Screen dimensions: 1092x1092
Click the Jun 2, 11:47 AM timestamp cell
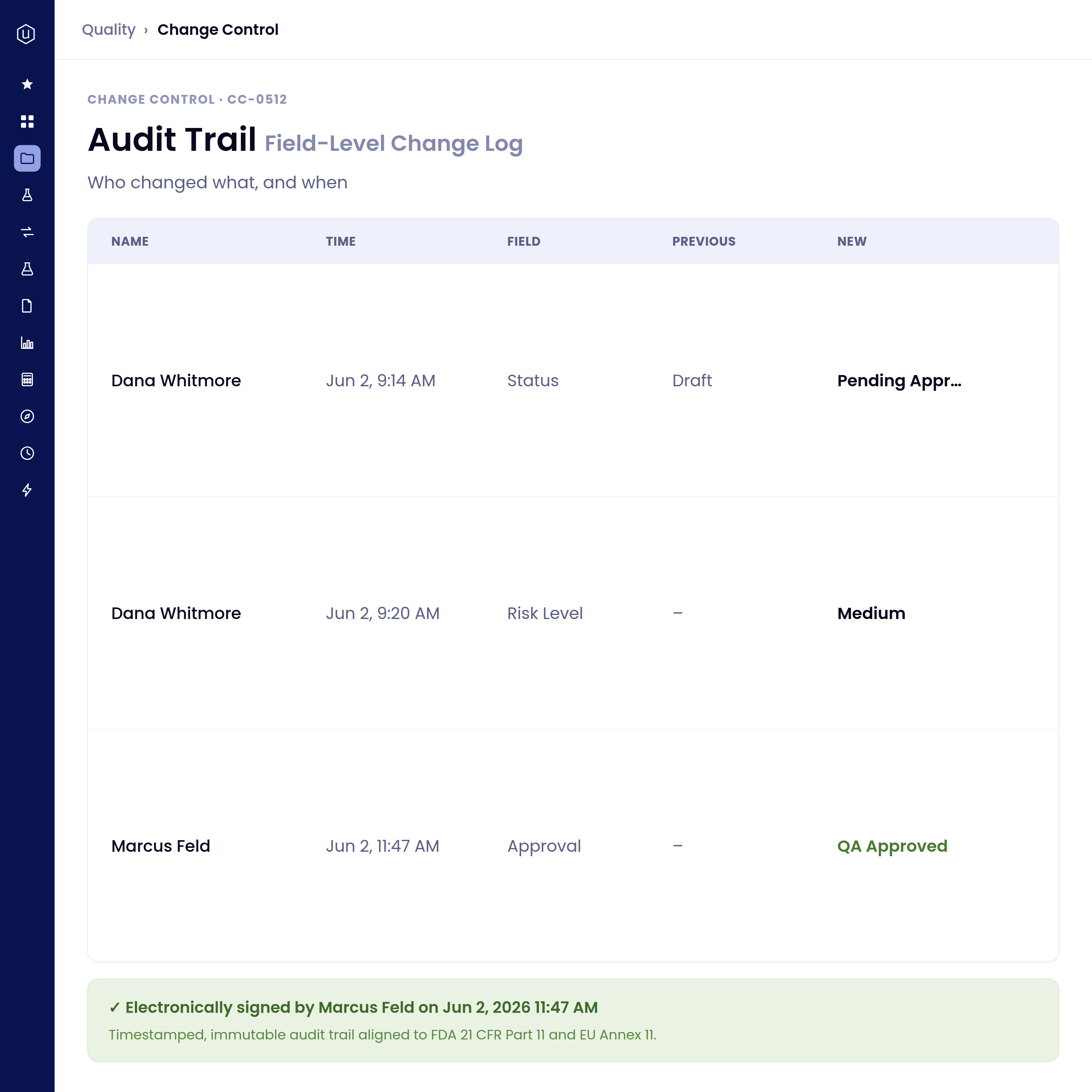click(x=383, y=846)
